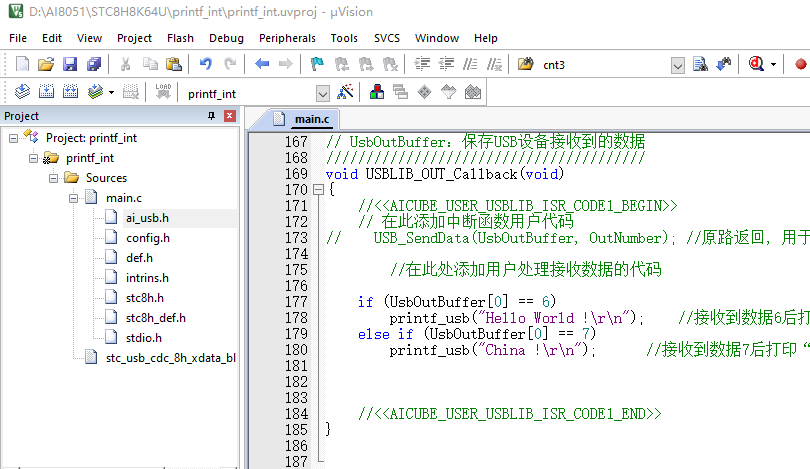The width and height of the screenshot is (810, 469).
Task: Open the Tools menu
Action: click(x=344, y=38)
